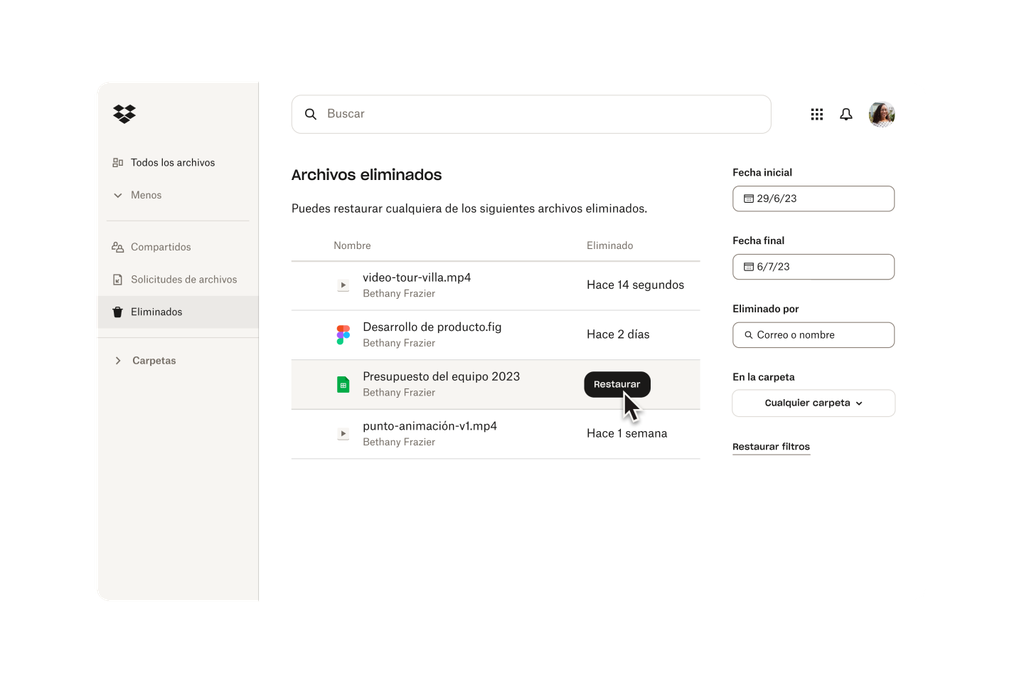Click the Dropbox logo icon

[x=124, y=114]
